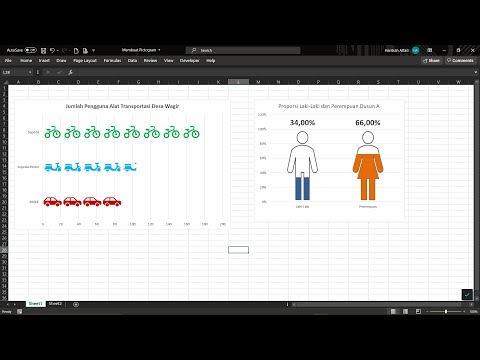480x360 pixels.
Task: Click the Share button
Action: coord(431,60)
